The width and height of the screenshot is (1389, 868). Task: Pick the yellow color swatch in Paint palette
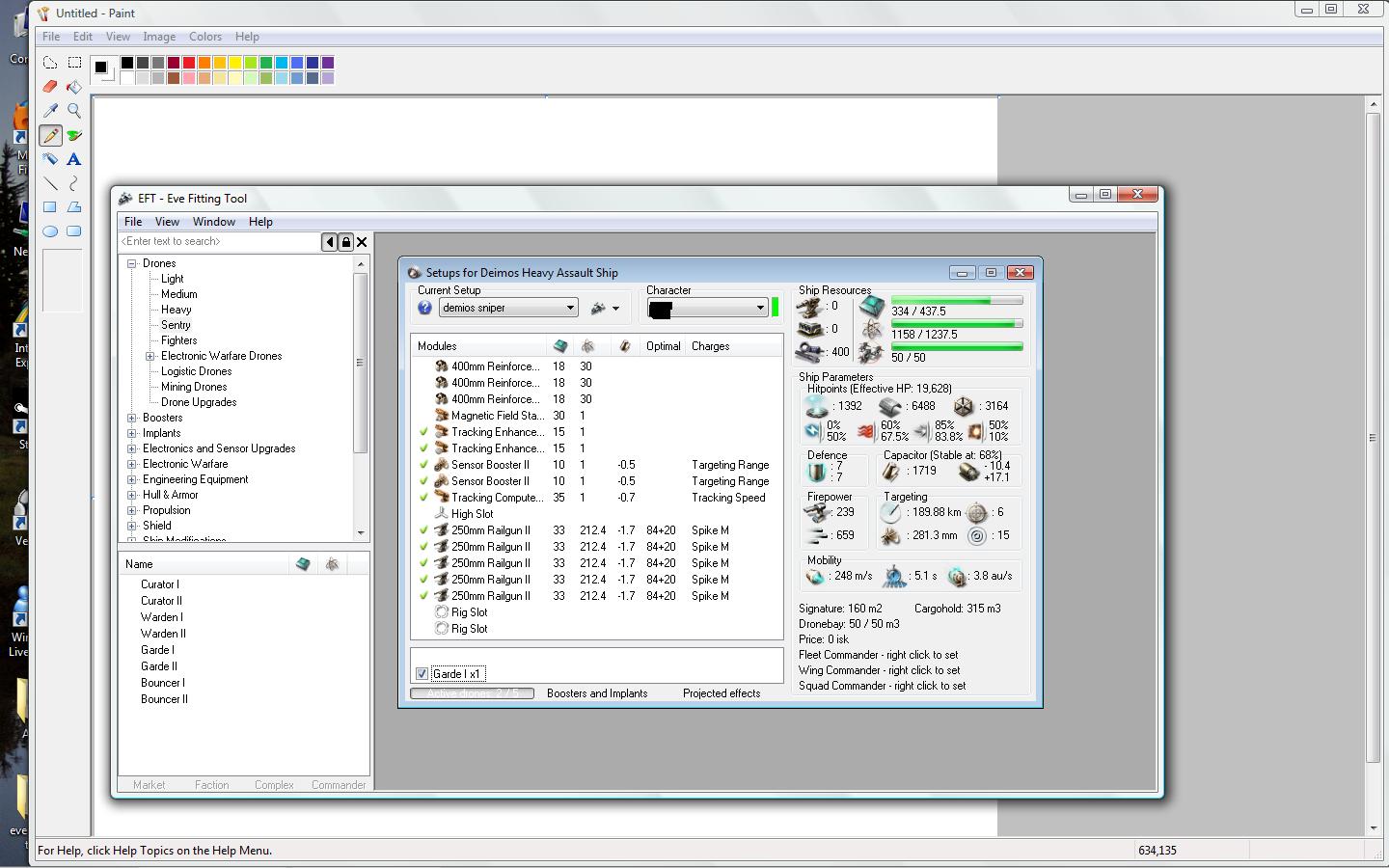tap(235, 63)
